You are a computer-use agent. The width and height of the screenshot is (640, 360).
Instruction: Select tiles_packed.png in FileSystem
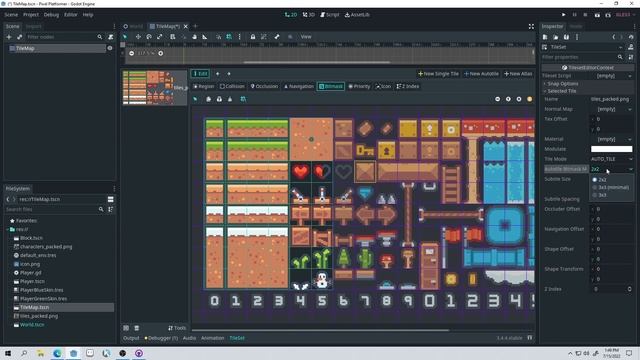(x=39, y=316)
